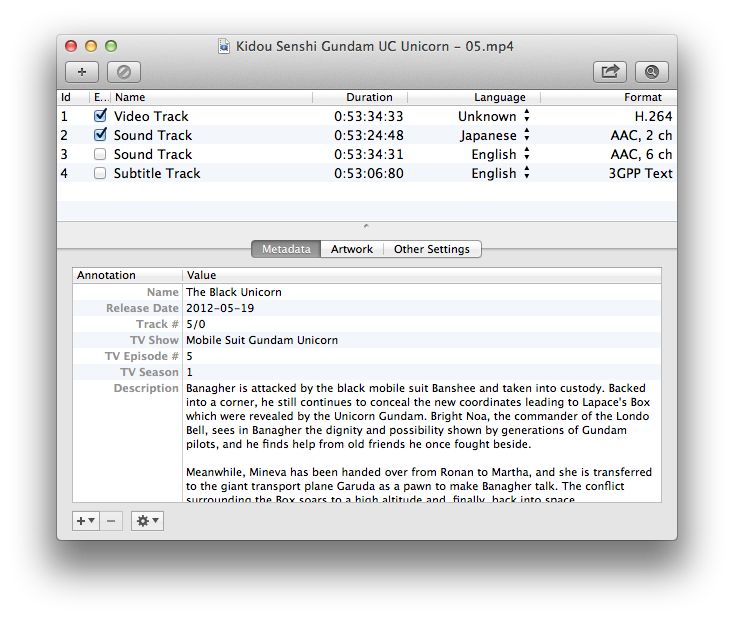
Task: Click the Format column header
Action: click(x=609, y=97)
